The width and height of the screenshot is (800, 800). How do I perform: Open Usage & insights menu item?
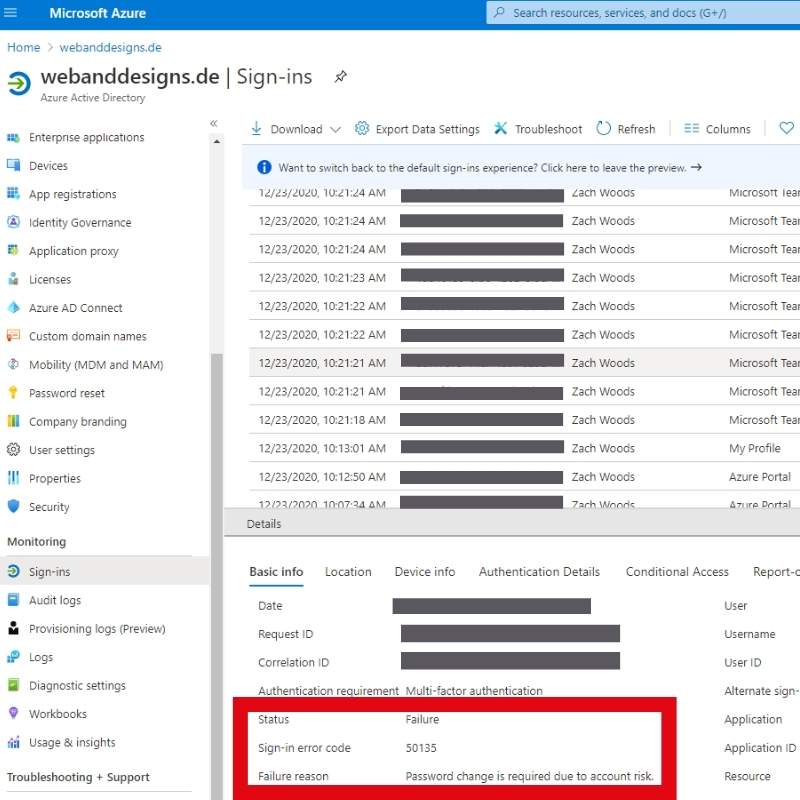tap(72, 742)
